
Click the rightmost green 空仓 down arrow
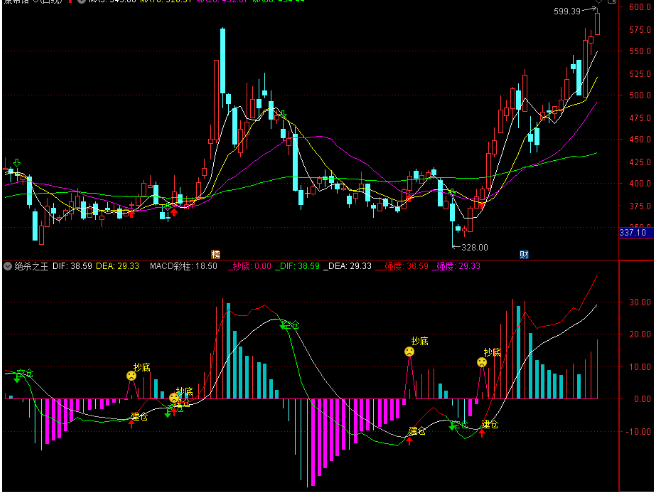tap(452, 426)
